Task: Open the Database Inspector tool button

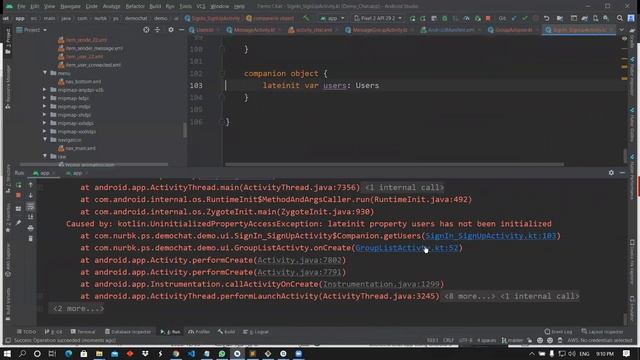Action: coord(128,332)
